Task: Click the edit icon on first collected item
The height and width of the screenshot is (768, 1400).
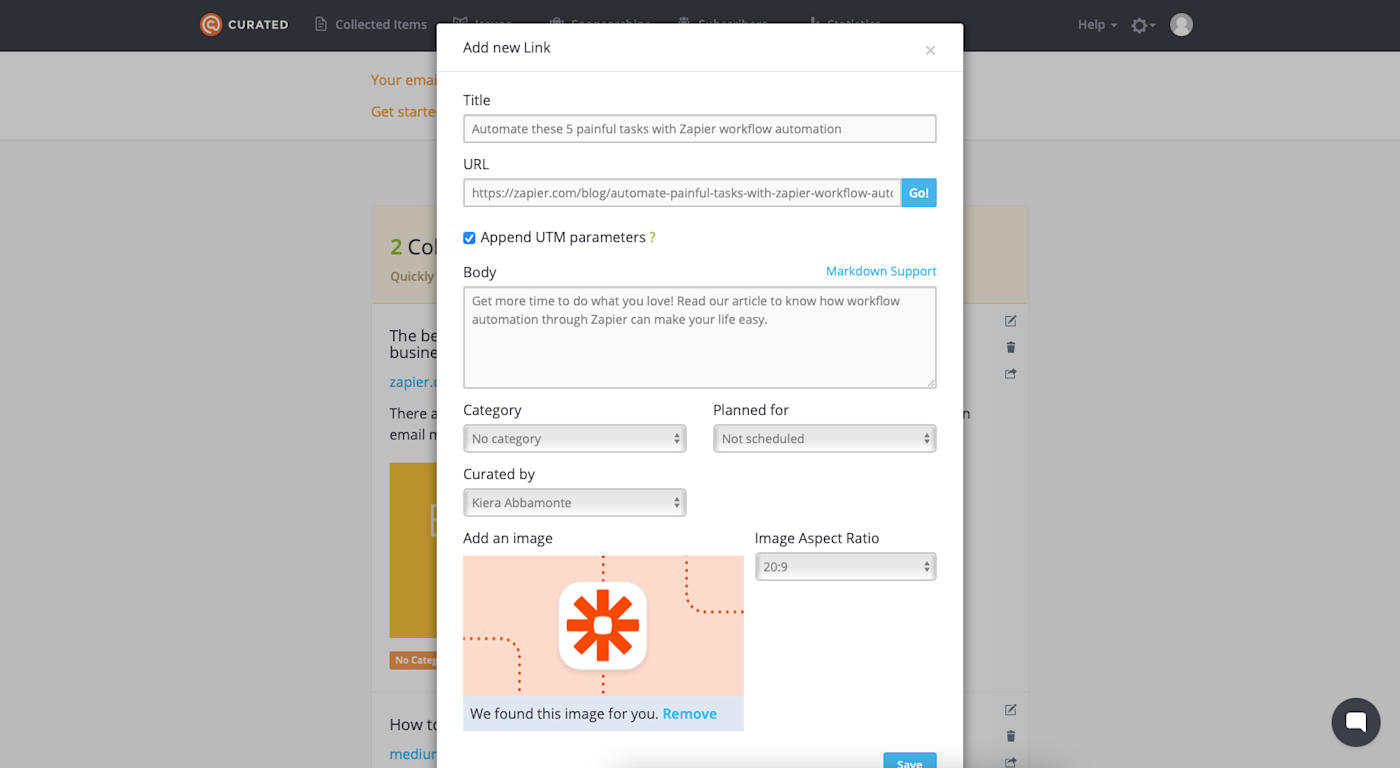Action: click(1011, 321)
